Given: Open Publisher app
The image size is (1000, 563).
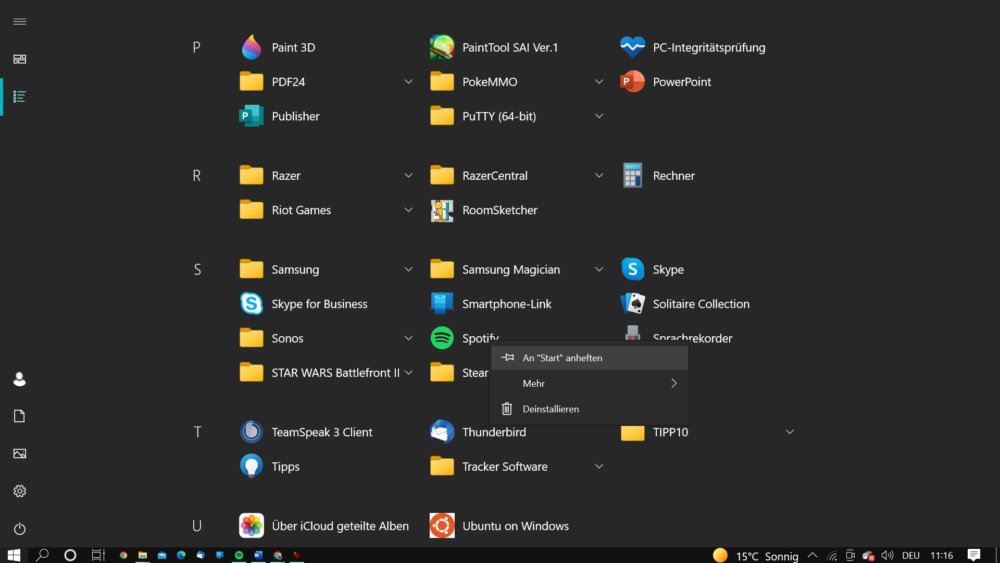Looking at the screenshot, I should pos(279,116).
